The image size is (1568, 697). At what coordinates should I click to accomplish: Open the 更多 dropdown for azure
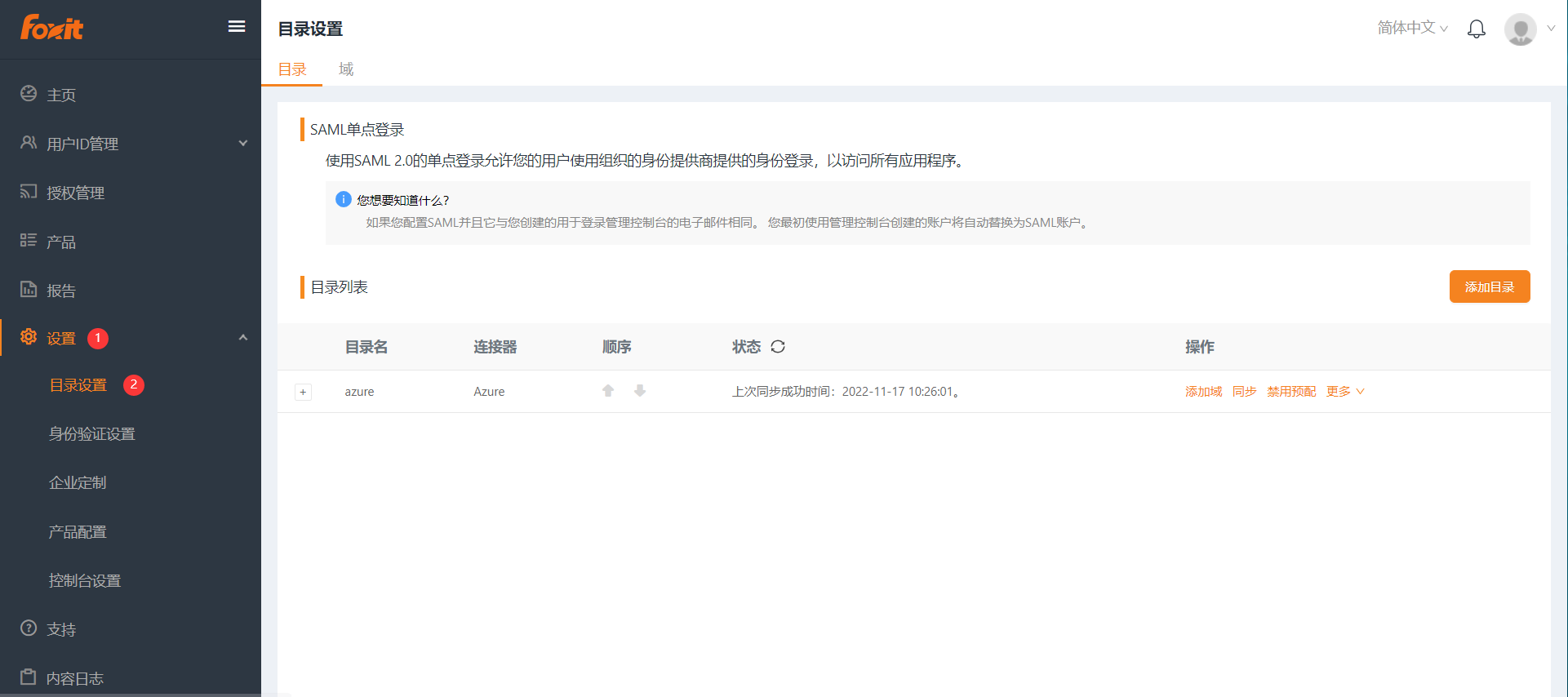point(1344,392)
